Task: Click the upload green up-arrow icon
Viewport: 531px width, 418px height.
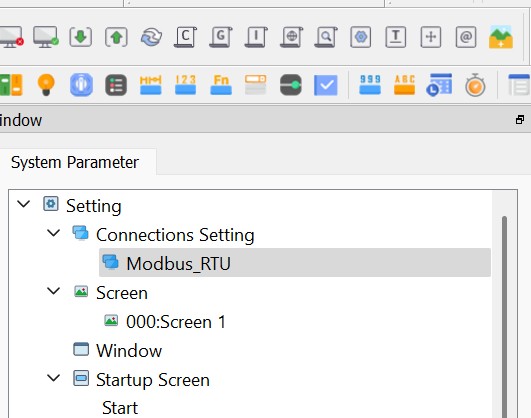Action: tap(116, 37)
